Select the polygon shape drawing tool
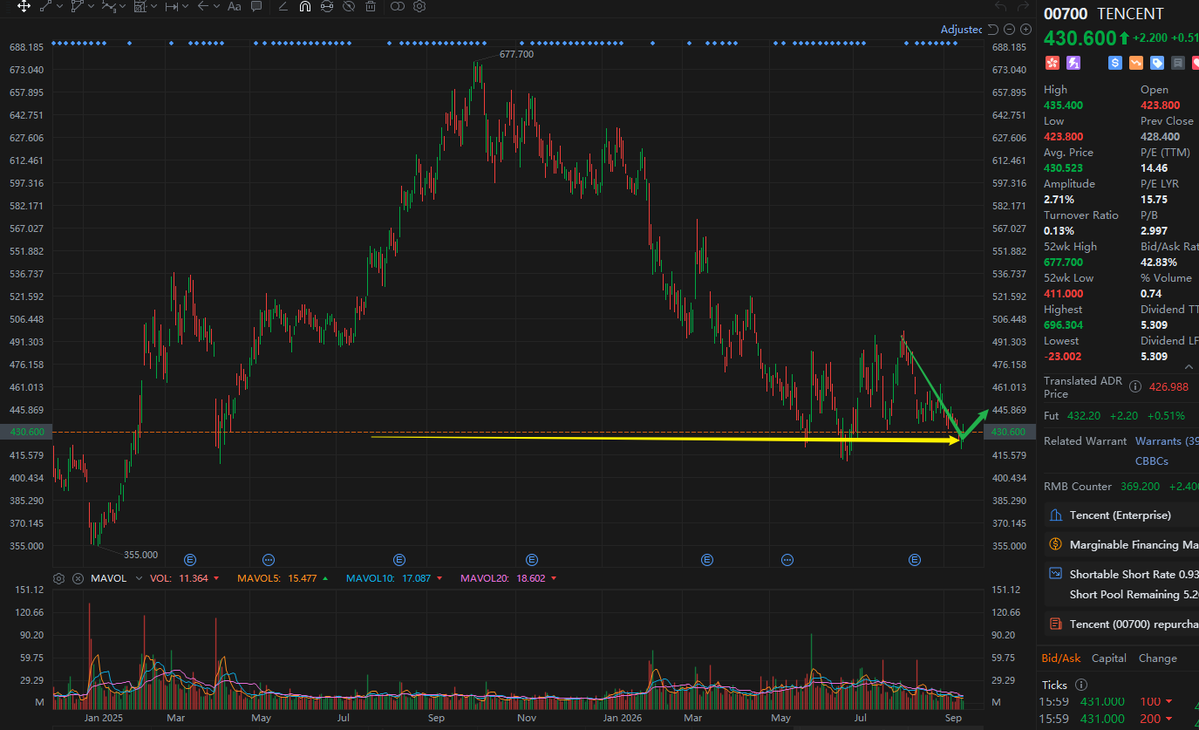 click(76, 6)
